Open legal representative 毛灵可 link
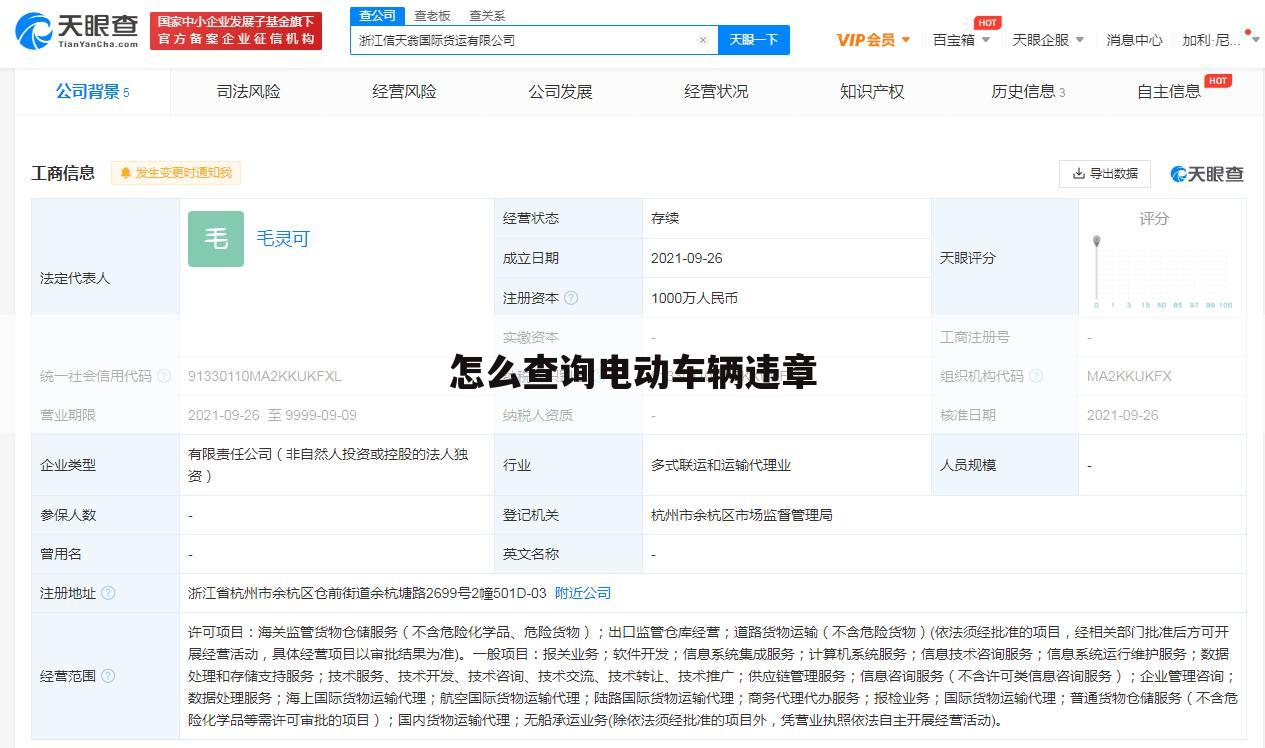 (283, 239)
